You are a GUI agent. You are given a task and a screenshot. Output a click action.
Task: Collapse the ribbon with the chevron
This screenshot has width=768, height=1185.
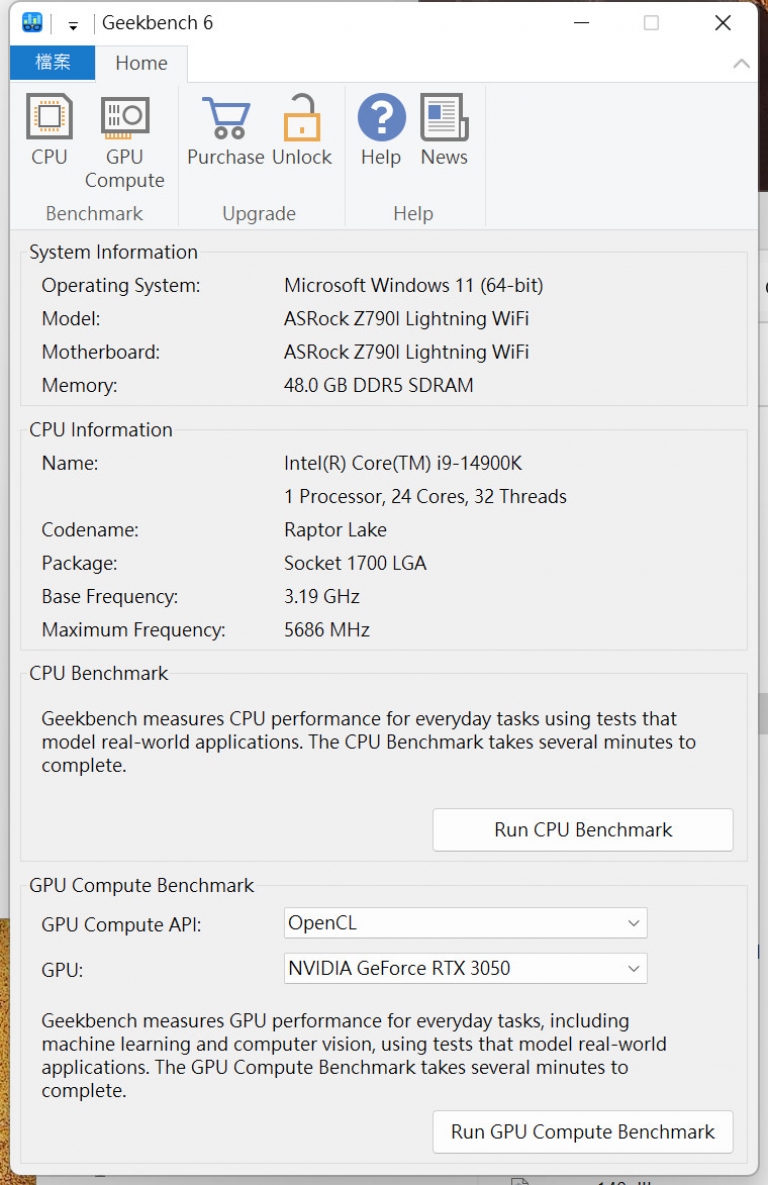tap(742, 63)
